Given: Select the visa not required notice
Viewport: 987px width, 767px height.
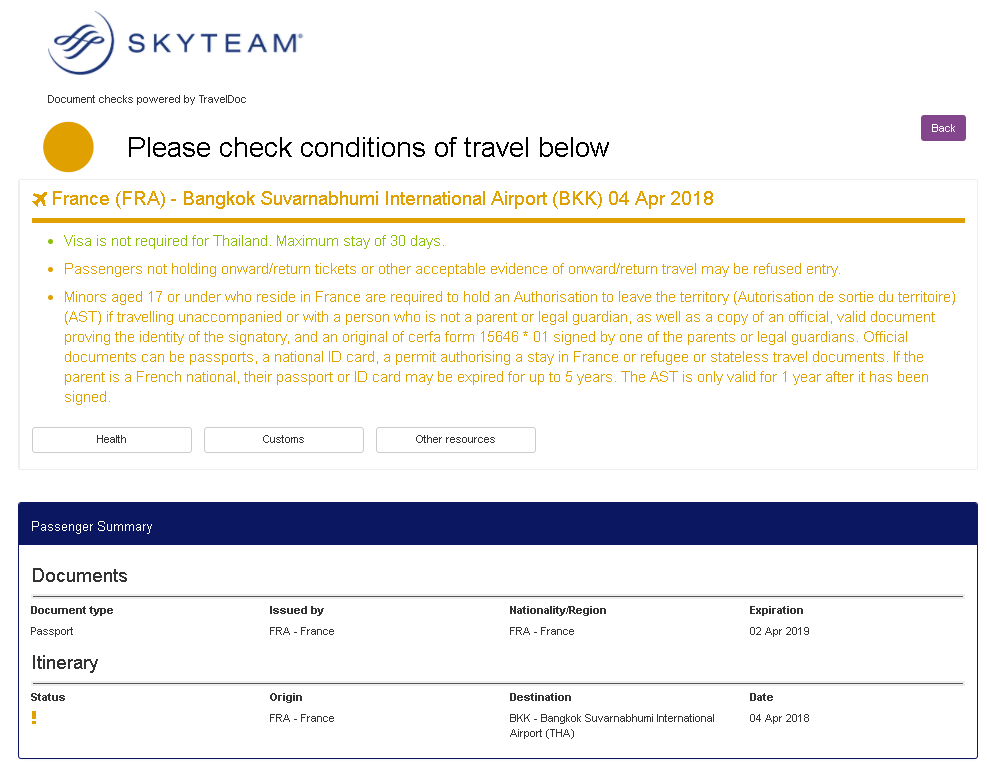Looking at the screenshot, I should (x=254, y=241).
